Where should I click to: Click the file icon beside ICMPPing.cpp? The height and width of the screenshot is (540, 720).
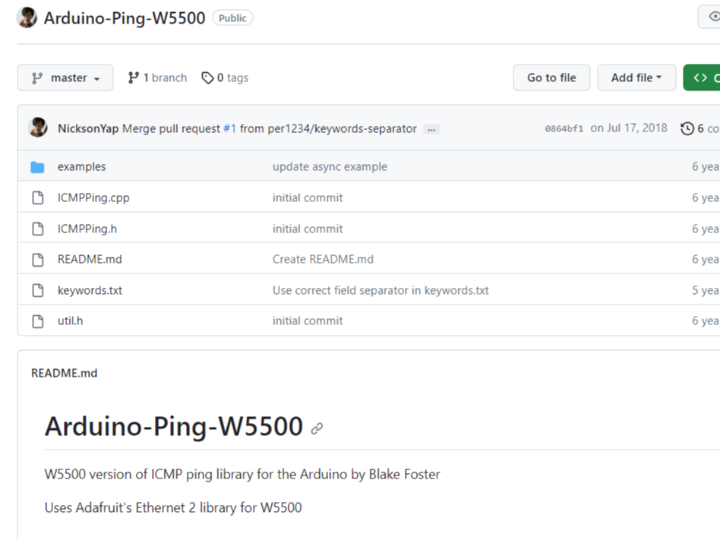point(38,198)
